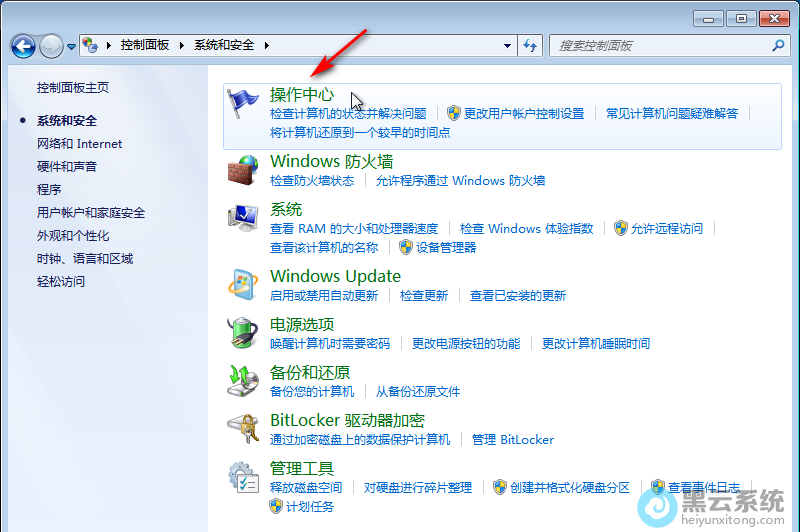
Task: Open 设备管理器 link under System
Action: tap(446, 247)
